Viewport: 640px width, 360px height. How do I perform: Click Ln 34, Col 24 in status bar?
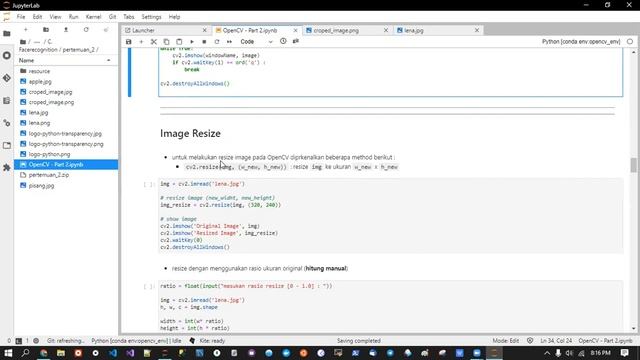click(556, 340)
